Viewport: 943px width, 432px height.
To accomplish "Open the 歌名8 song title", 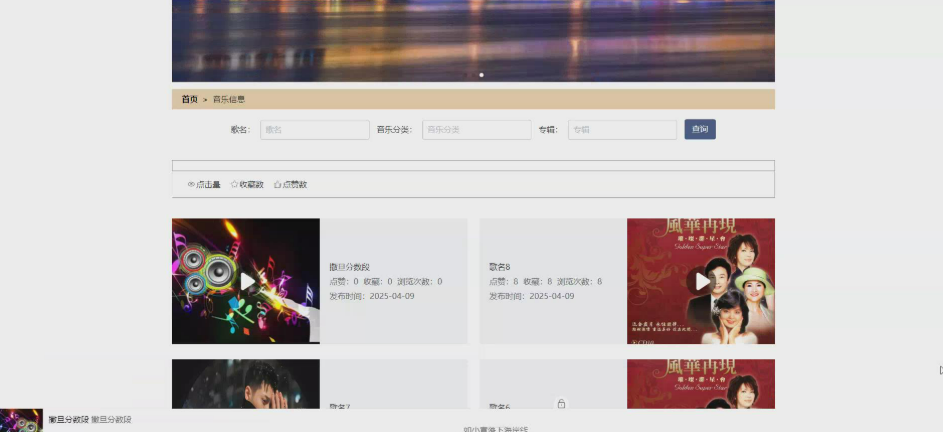I will tap(500, 267).
